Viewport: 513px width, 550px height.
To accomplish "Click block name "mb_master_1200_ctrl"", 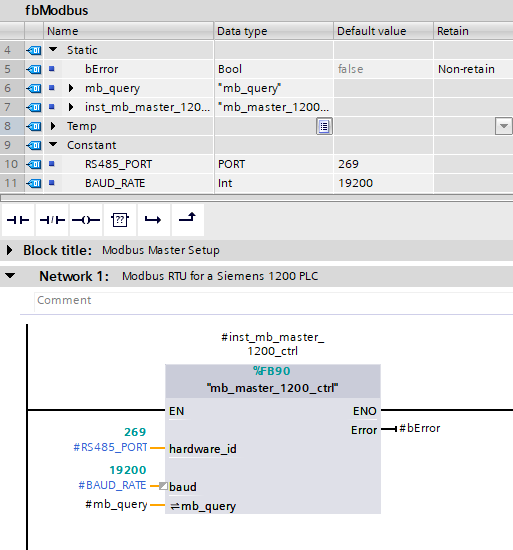I will pos(272,388).
